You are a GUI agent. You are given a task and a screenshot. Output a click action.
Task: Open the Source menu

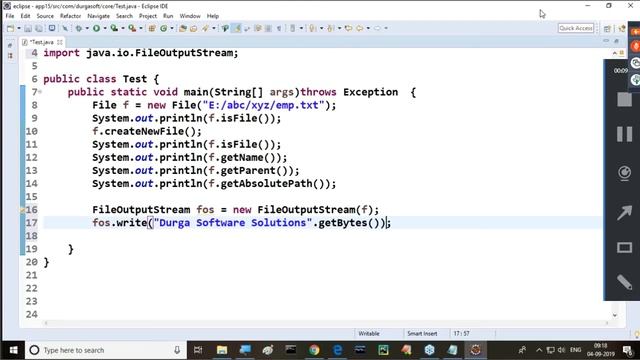[45, 16]
